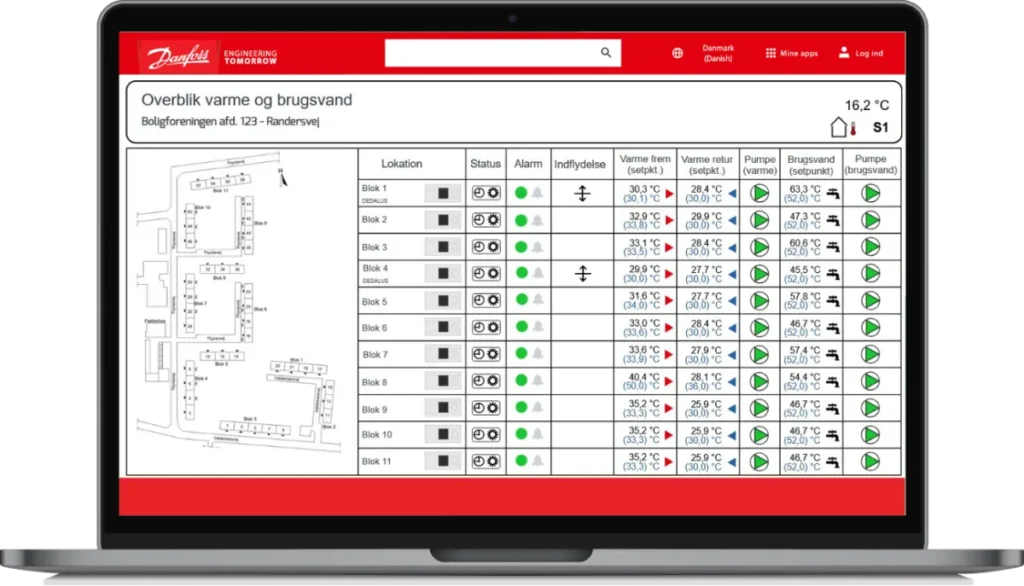Screen dimensions: 1024x586
Task: Click the Blok 5 water tap icon
Action: coord(833,301)
